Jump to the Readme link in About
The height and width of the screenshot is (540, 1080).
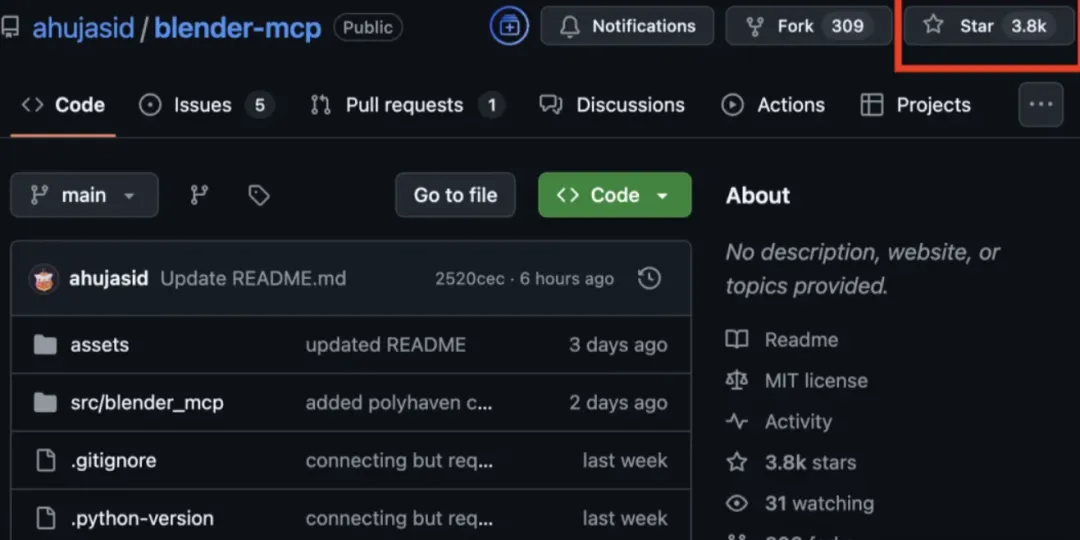[x=801, y=340]
